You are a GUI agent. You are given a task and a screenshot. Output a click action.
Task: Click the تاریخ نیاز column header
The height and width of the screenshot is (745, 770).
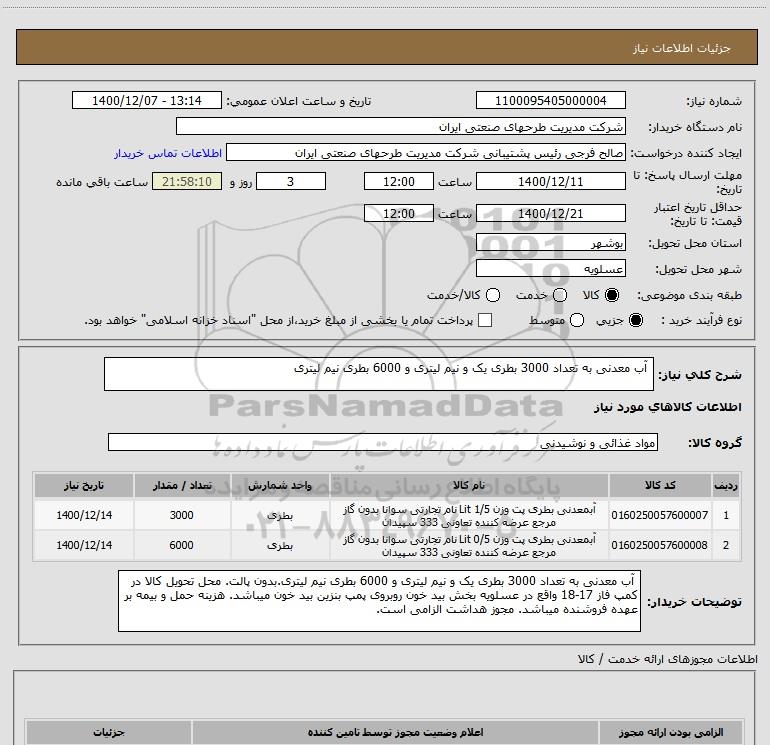(84, 485)
